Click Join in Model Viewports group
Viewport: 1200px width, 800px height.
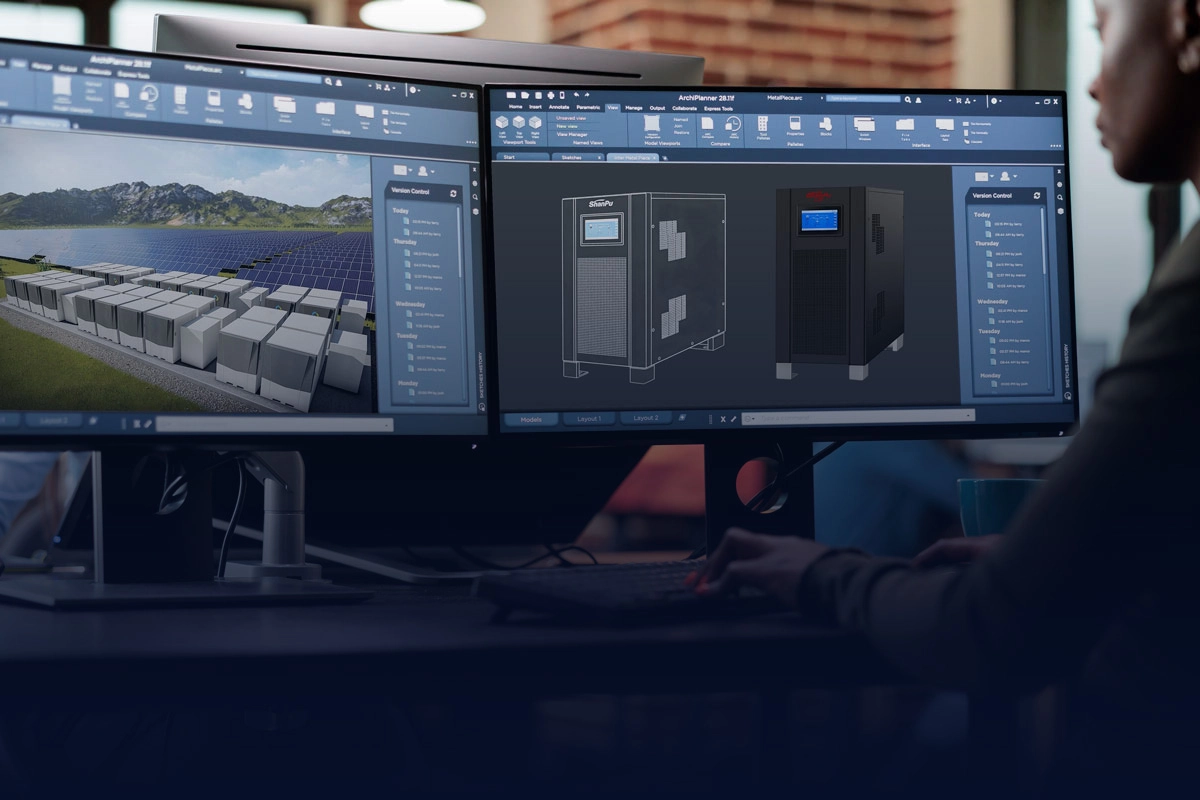pyautogui.click(x=678, y=126)
